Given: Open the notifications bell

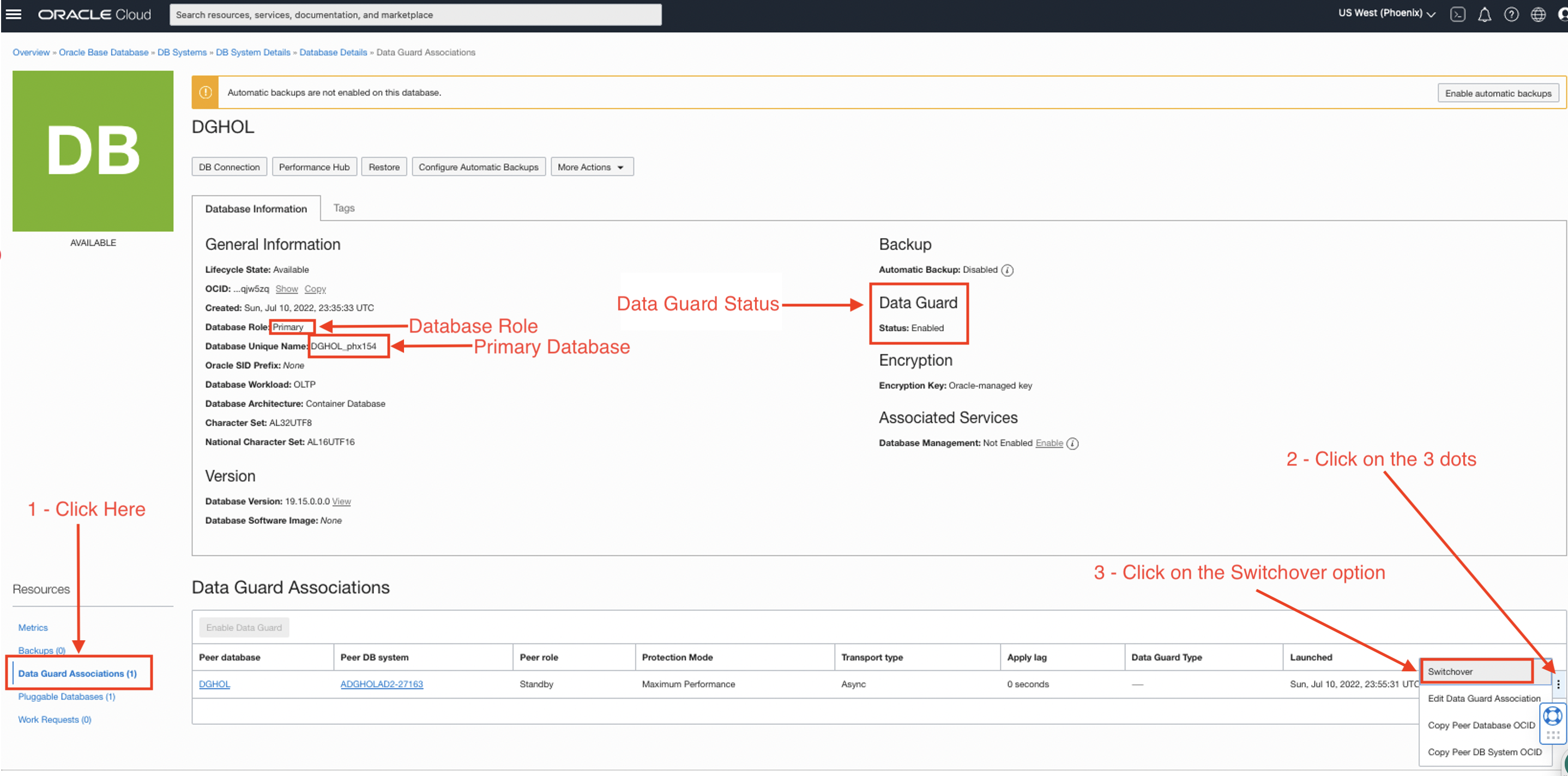Looking at the screenshot, I should click(1484, 14).
